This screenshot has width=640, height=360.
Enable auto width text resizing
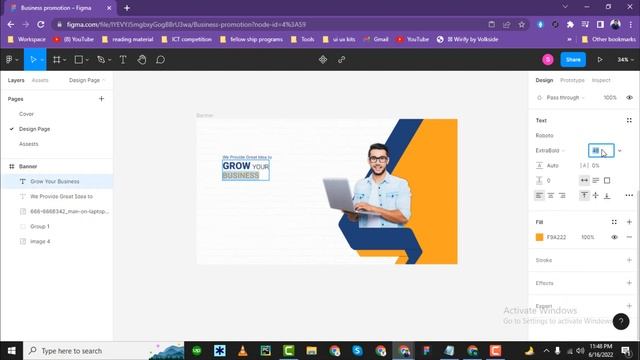[584, 180]
